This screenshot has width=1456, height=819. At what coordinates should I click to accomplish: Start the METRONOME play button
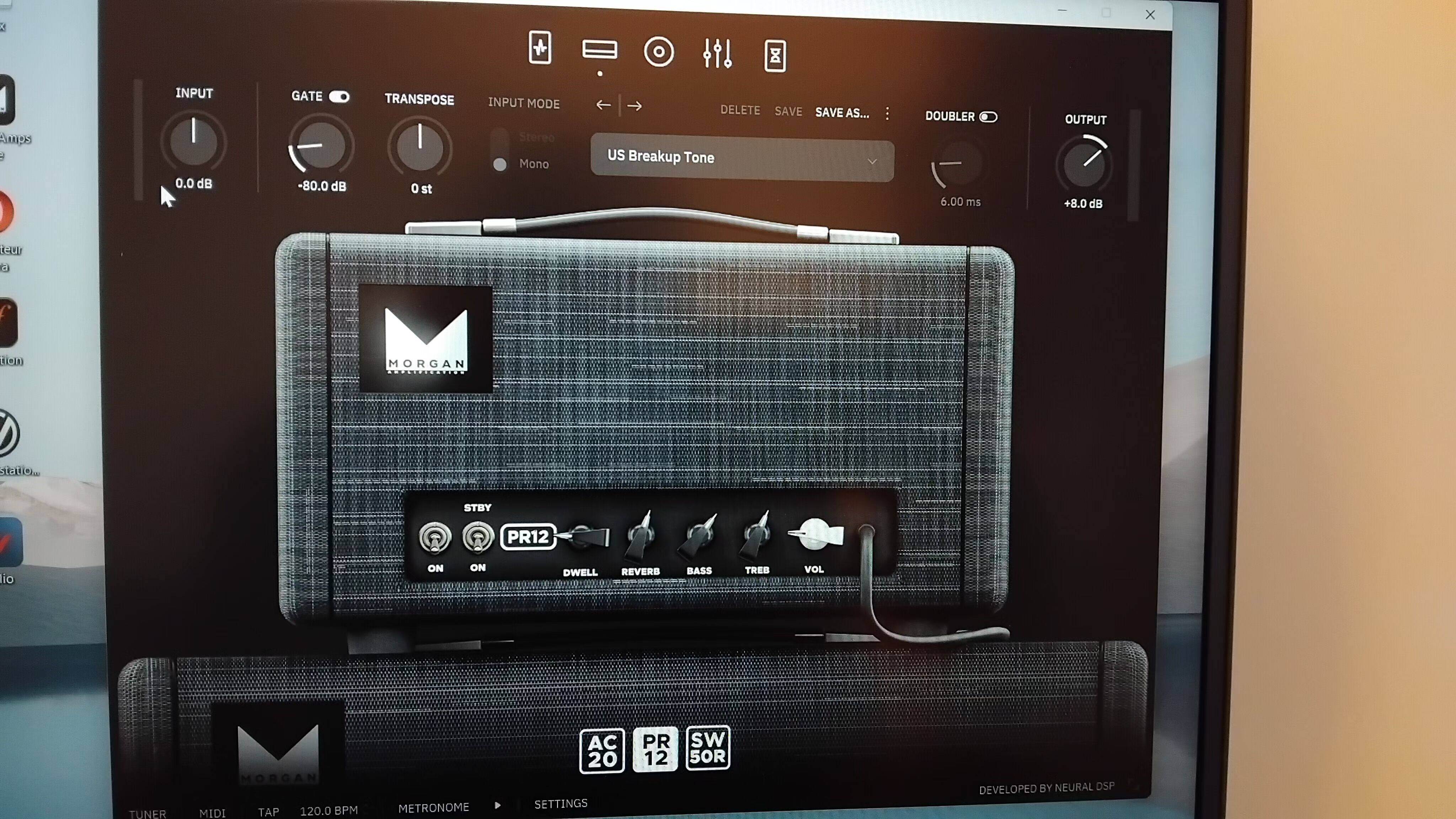pyautogui.click(x=497, y=805)
